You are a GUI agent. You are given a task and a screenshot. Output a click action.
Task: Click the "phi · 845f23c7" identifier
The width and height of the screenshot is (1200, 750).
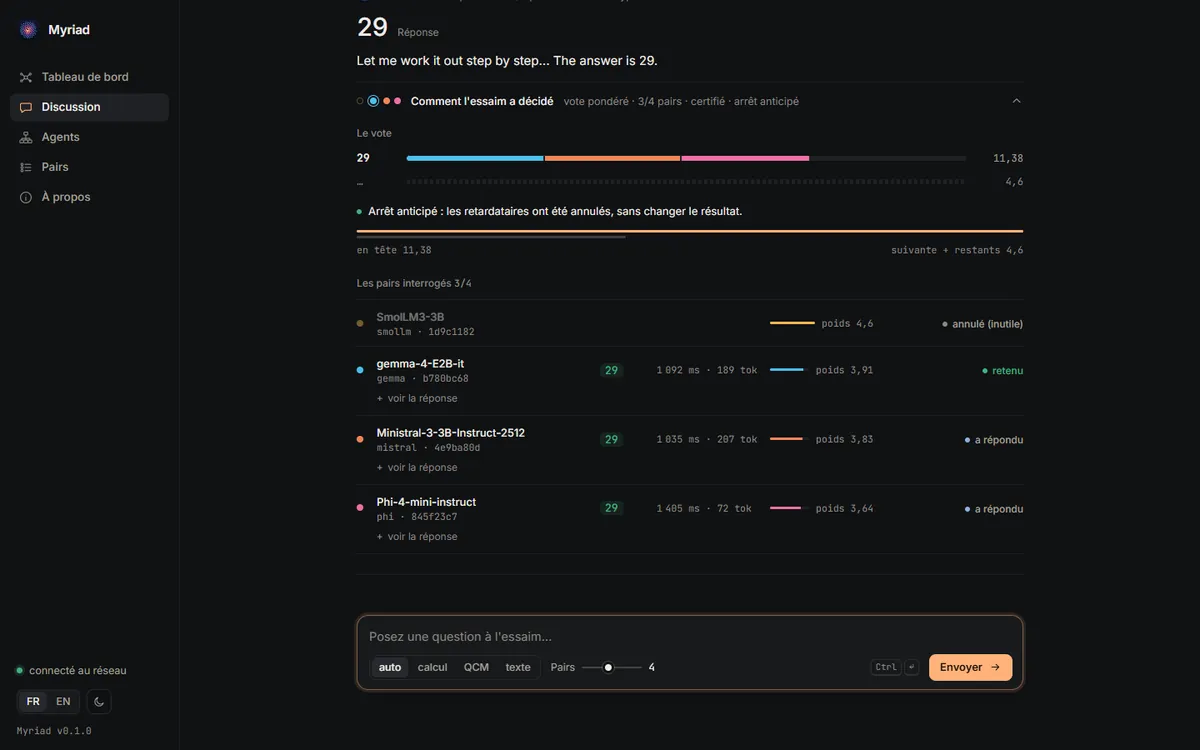(417, 517)
